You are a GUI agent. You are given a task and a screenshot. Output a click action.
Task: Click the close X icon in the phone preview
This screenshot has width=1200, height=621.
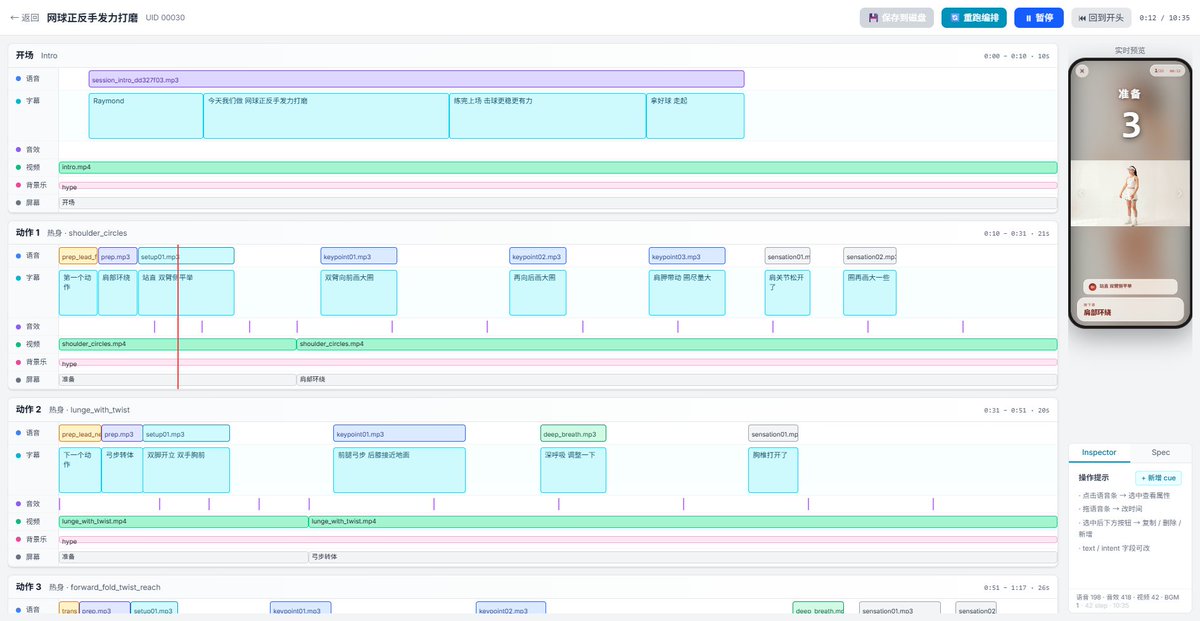[1082, 71]
